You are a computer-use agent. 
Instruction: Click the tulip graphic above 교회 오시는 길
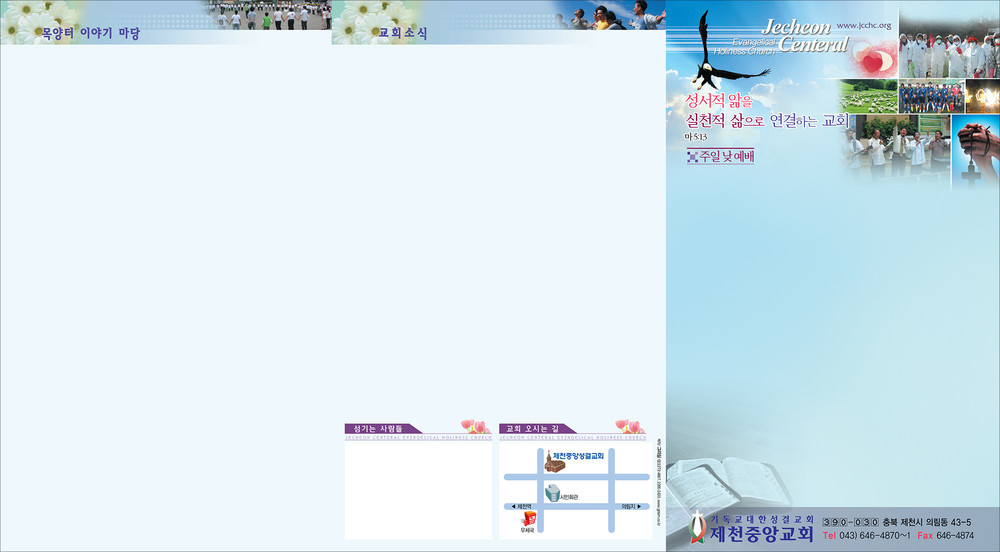click(x=629, y=426)
